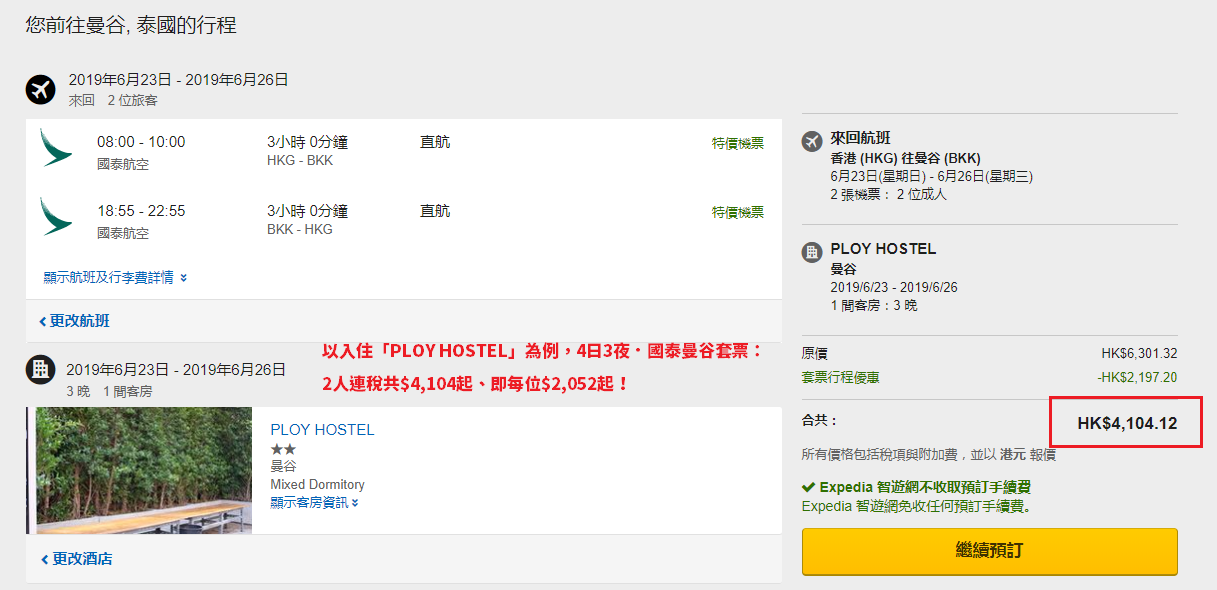Click the Expedia 智遊網免收任何預訂手續費 text
1217x590 pixels.
tap(917, 506)
